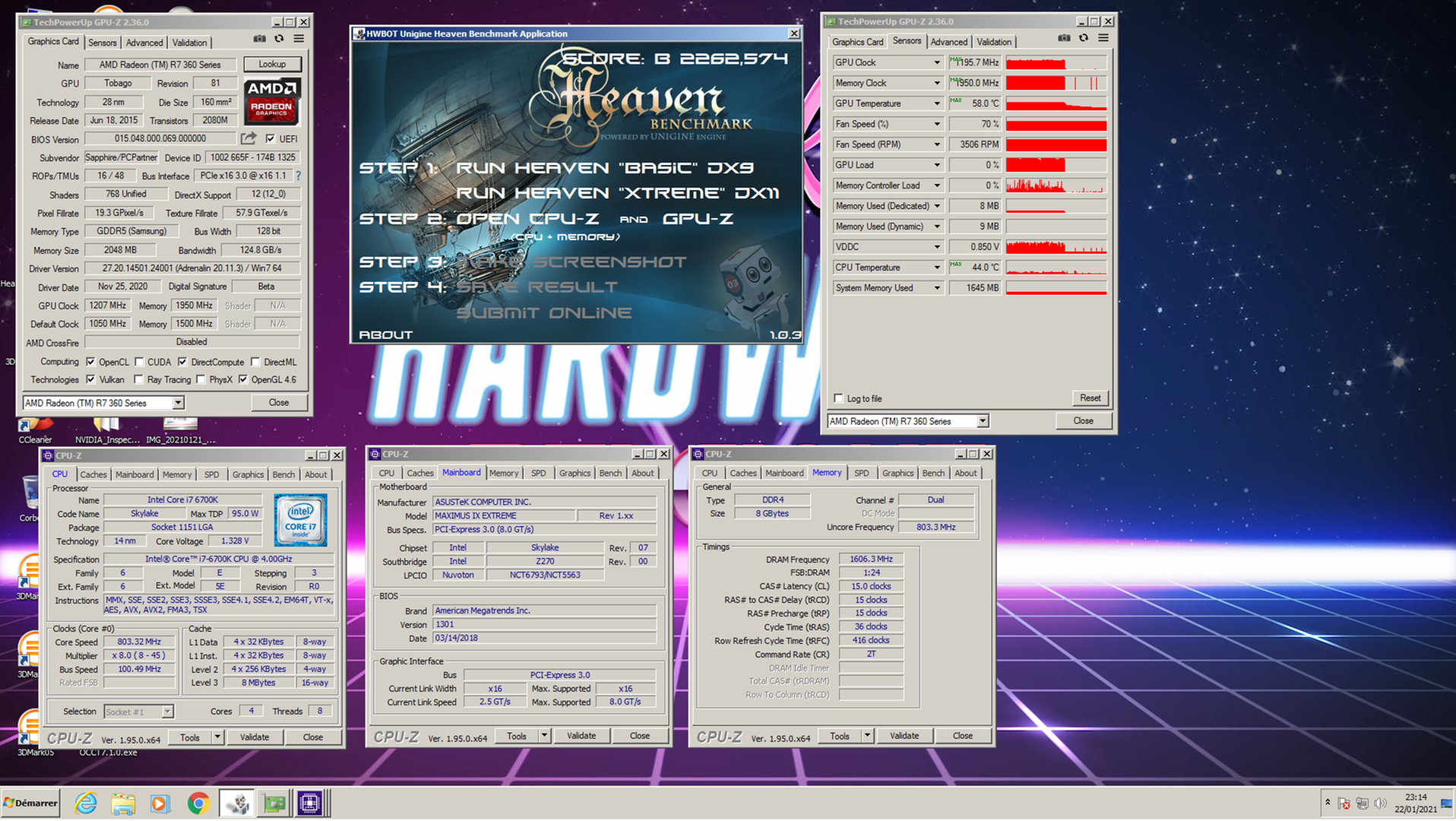Toggle the Ray Tracing checkbox
Viewport: 1456px width, 821px height.
pyautogui.click(x=138, y=379)
